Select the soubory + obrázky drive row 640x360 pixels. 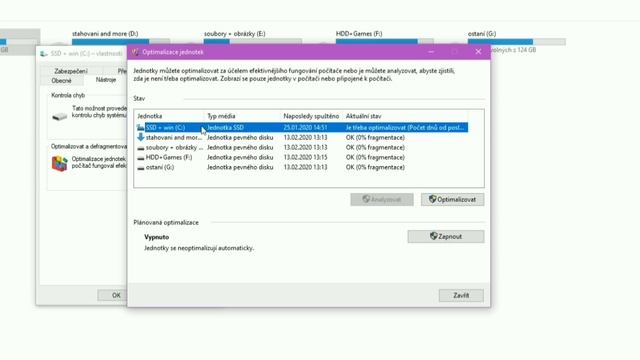pos(302,147)
